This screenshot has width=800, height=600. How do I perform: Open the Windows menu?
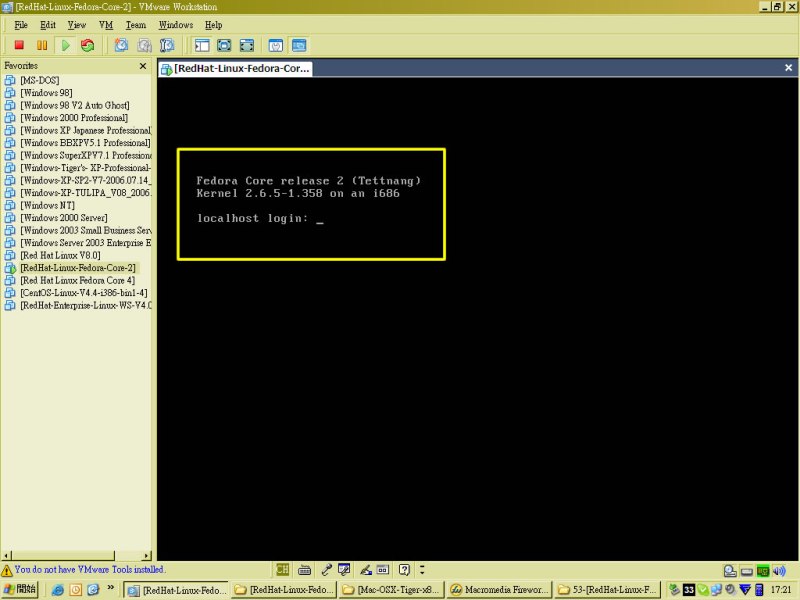point(176,25)
